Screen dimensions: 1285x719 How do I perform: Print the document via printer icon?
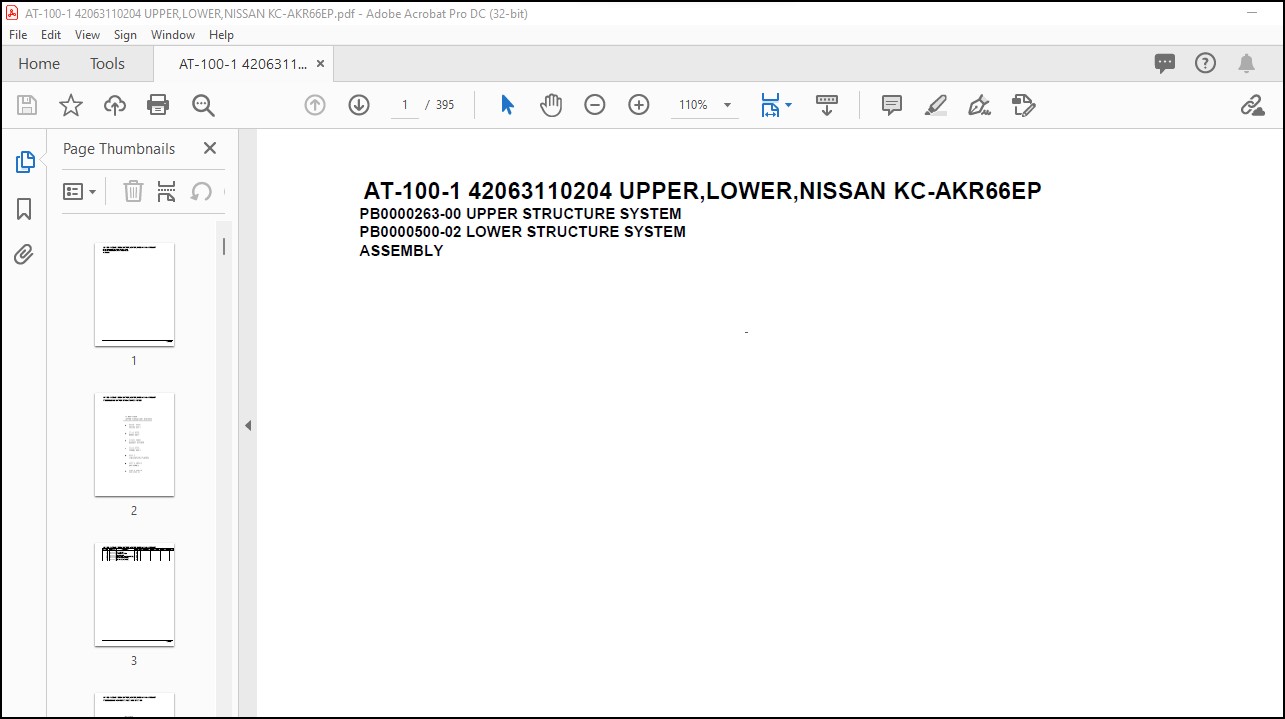(x=158, y=105)
